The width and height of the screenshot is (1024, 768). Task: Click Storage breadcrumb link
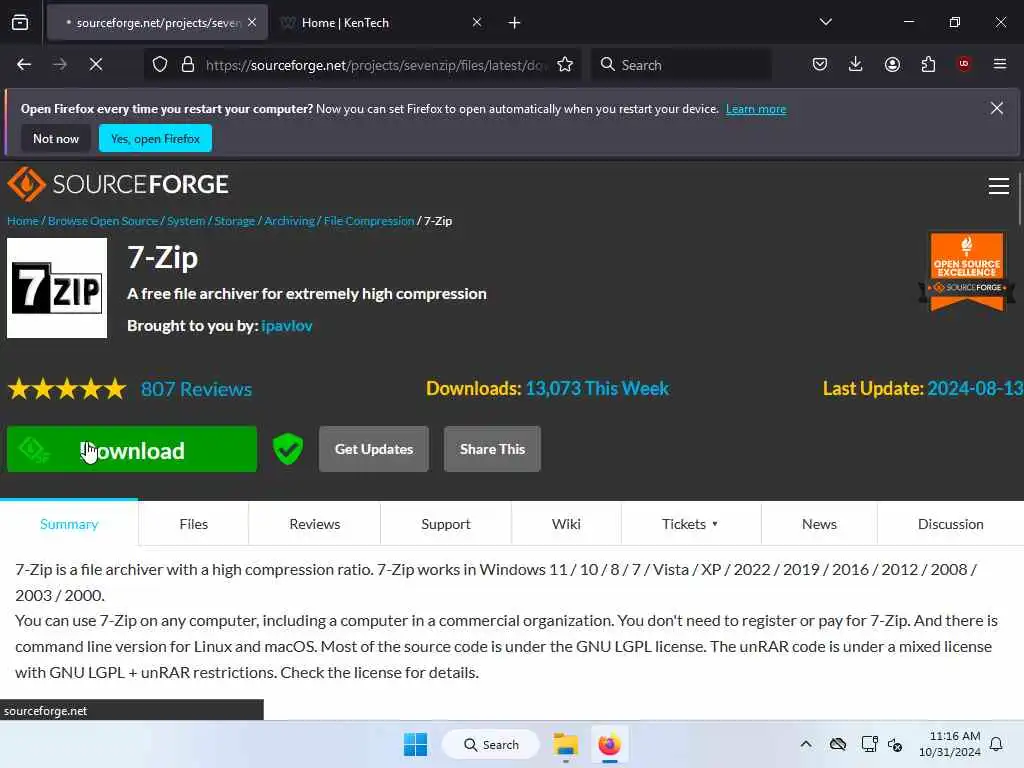pyautogui.click(x=234, y=221)
